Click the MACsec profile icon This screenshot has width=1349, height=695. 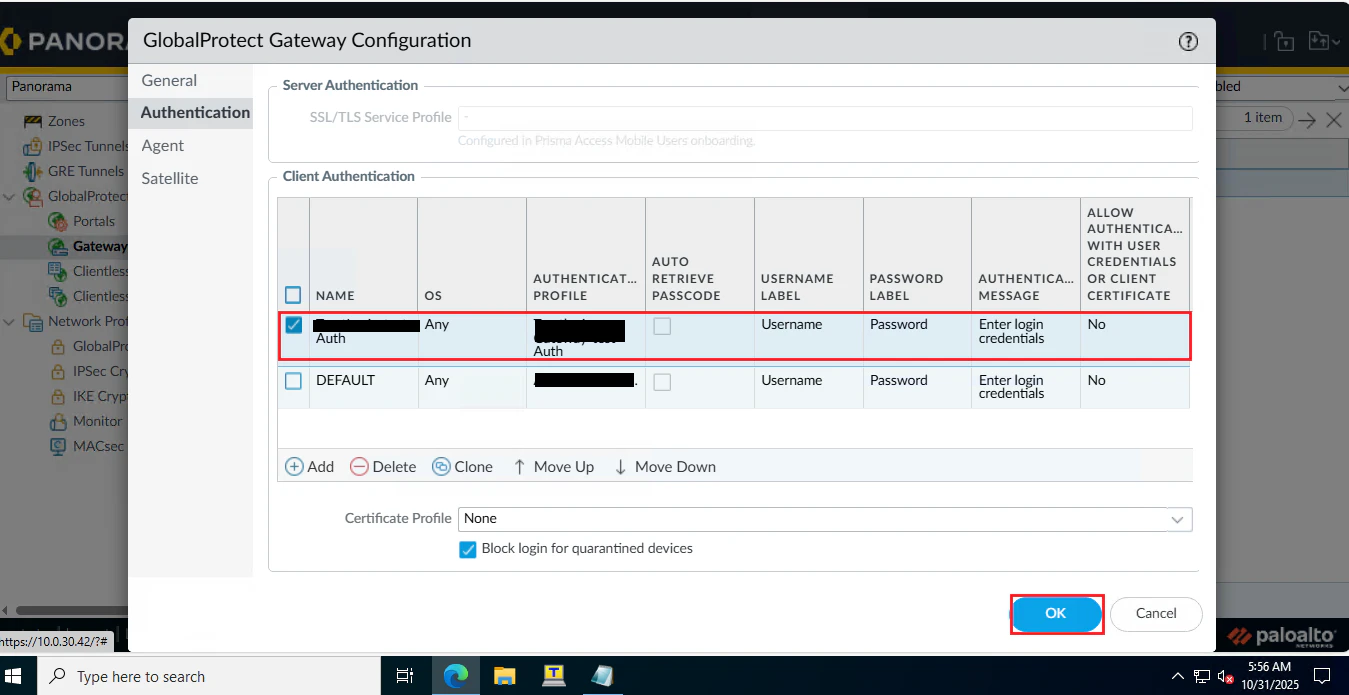[x=58, y=446]
